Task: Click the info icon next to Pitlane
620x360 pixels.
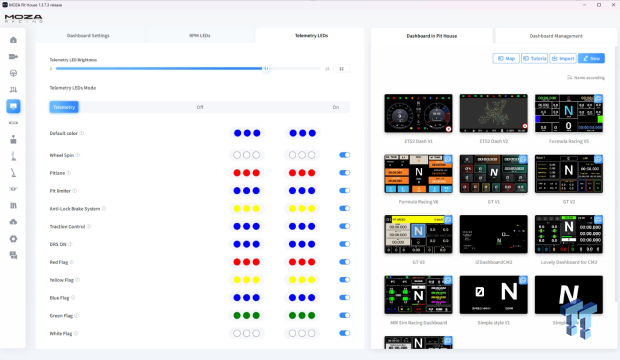Action: coord(69,173)
